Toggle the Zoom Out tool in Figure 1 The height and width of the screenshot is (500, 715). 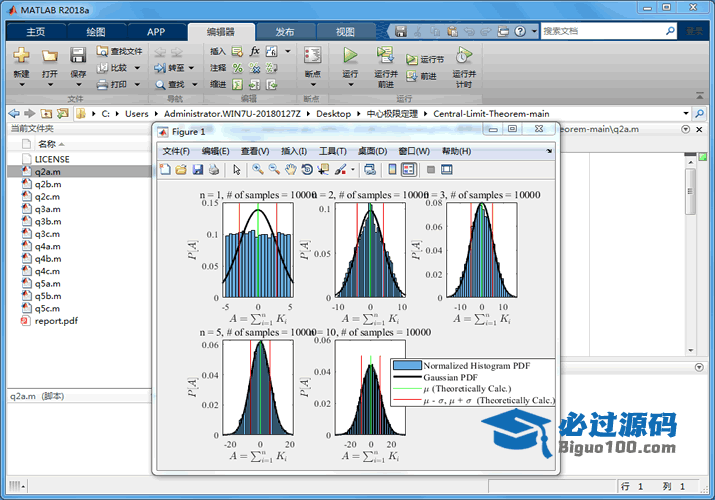pos(274,170)
